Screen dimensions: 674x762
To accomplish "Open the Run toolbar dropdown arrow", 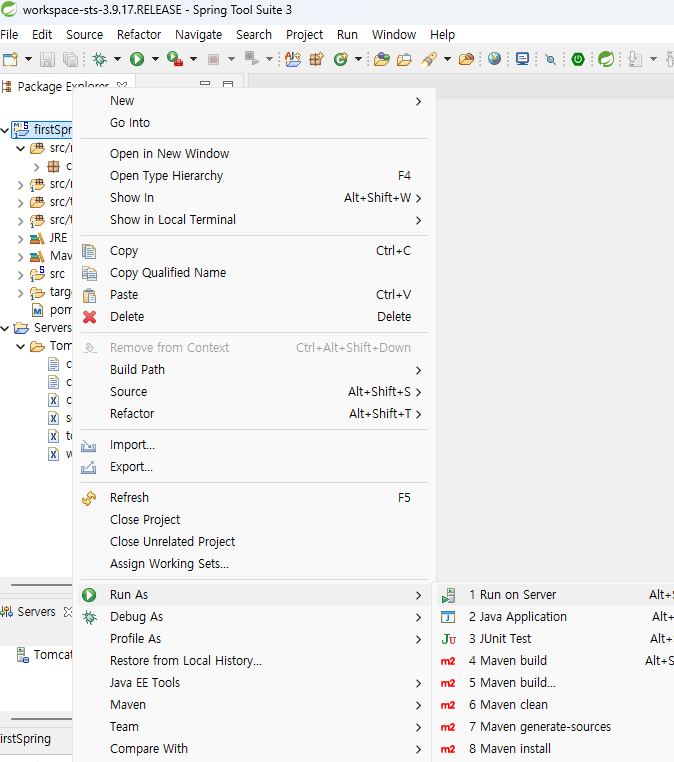I will [155, 59].
